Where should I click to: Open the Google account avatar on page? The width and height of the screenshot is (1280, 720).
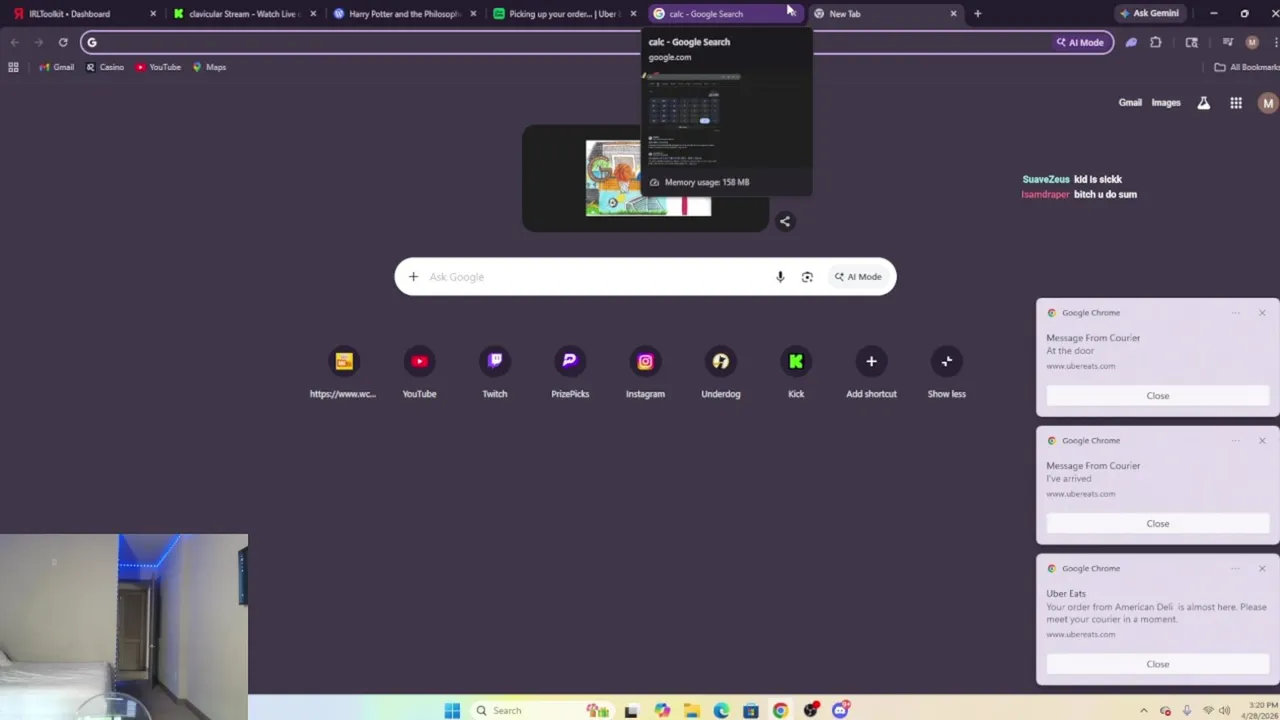point(1268,103)
